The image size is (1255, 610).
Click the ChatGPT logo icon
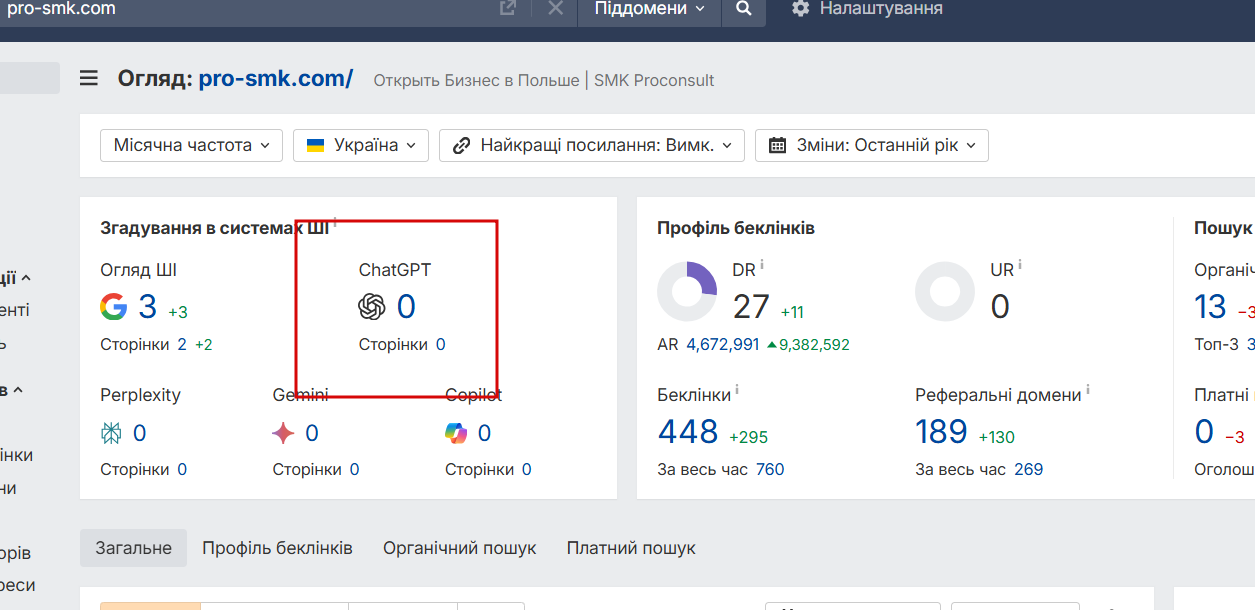(372, 306)
